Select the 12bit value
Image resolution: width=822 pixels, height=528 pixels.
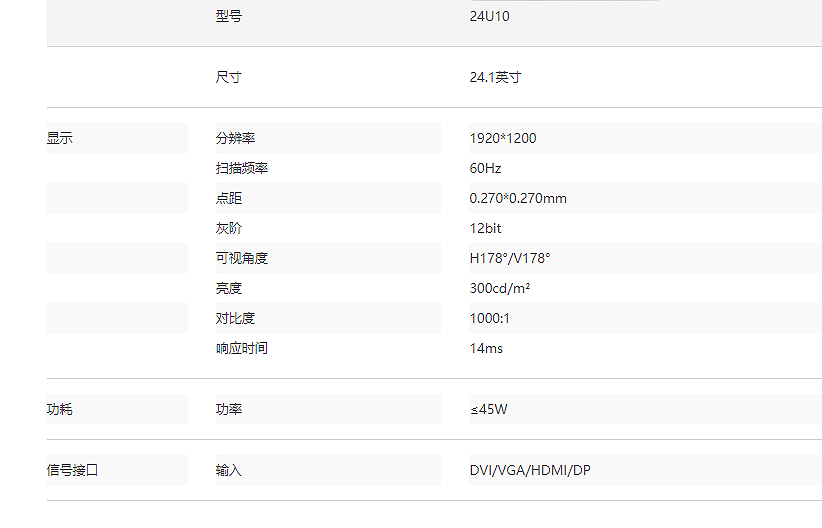(x=485, y=228)
